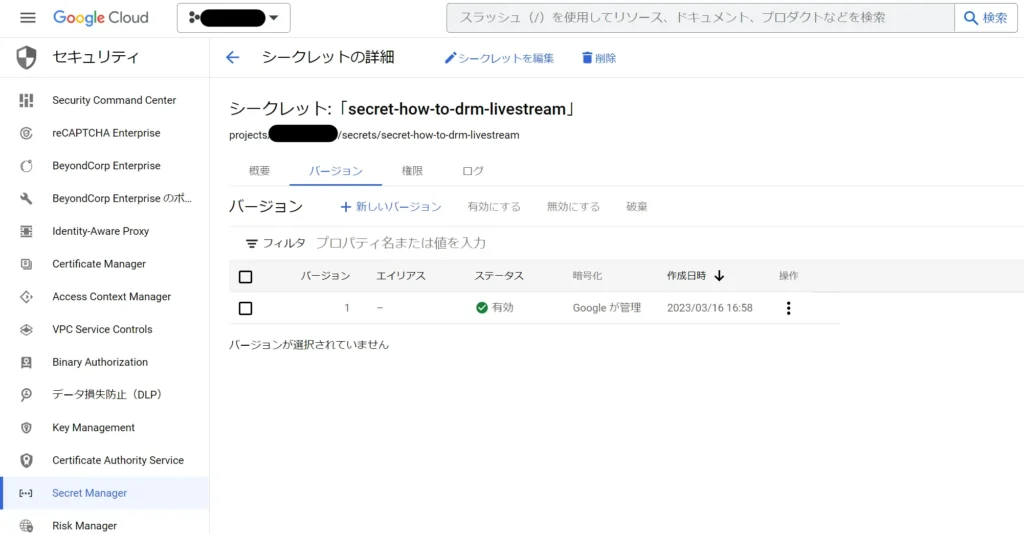Click the 作成日時 sort arrow
Viewport: 1024px width, 534px height.
(719, 275)
